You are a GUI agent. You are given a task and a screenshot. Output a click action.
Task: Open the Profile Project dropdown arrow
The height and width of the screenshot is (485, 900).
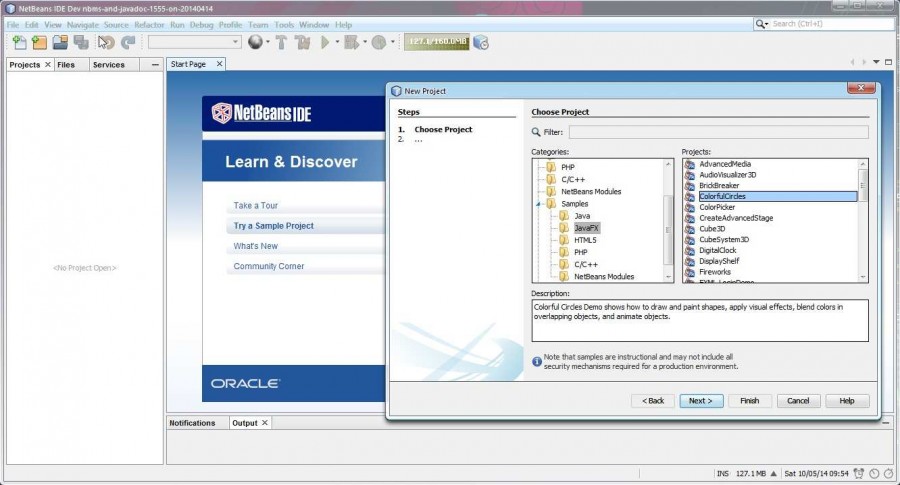pos(393,42)
